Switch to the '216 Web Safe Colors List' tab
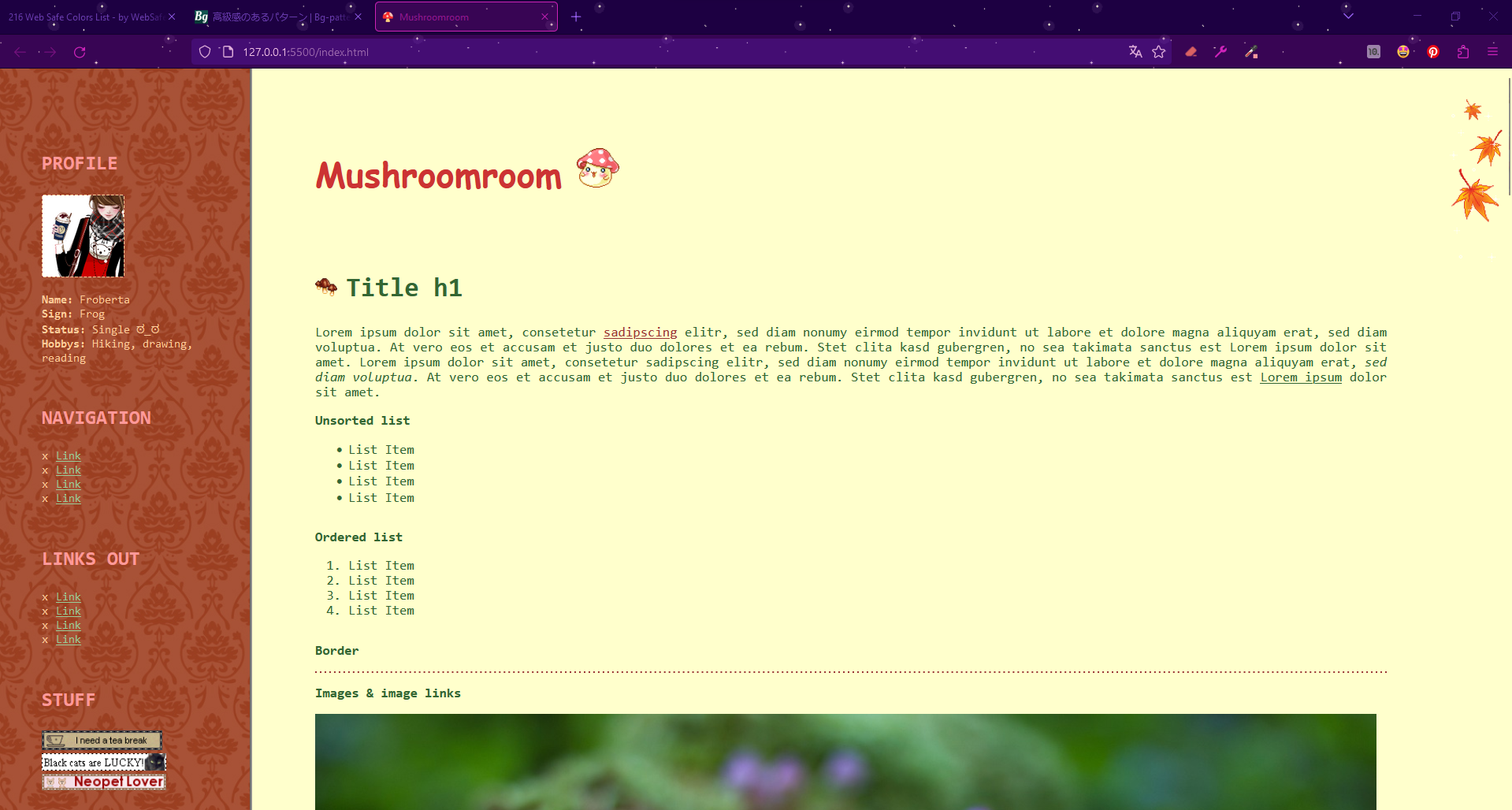 [87, 16]
